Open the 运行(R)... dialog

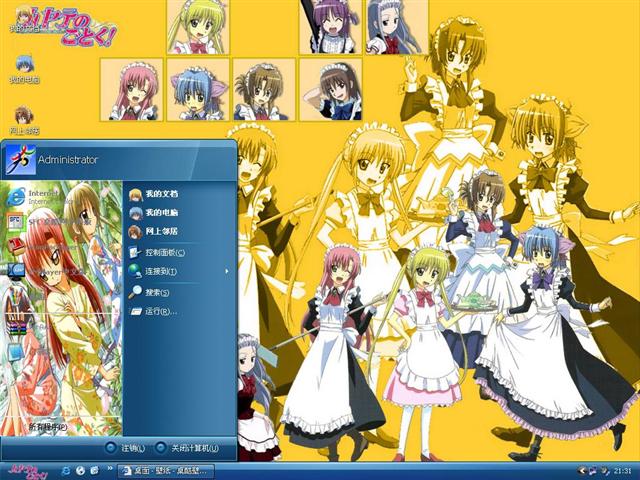coord(153,311)
